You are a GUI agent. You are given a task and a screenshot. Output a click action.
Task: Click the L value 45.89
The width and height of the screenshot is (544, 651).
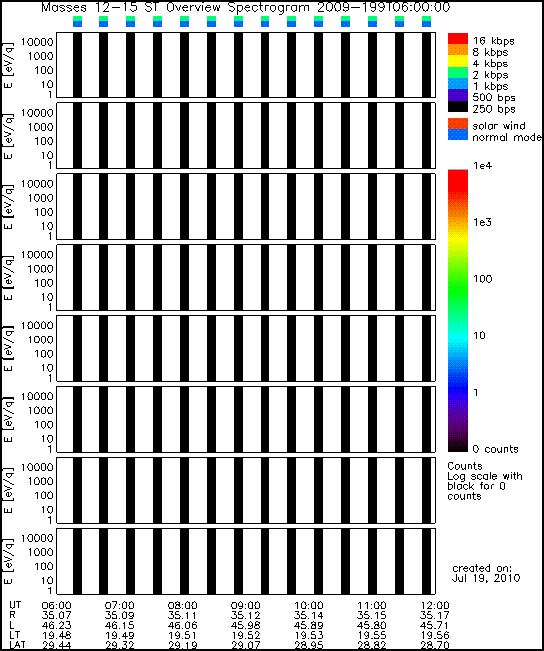click(x=309, y=625)
